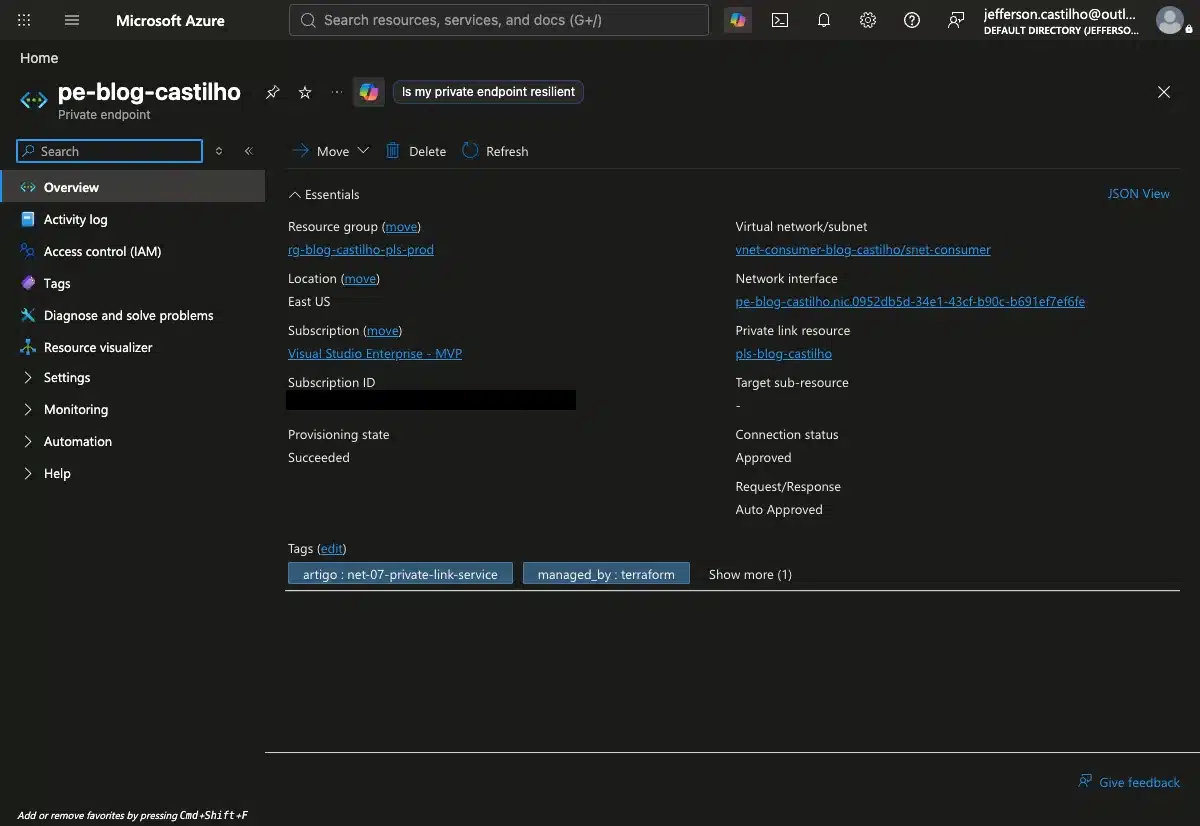Click the artigo : net-07-private-link-service tag
Screen dimensions: 1200x826
[400, 574]
